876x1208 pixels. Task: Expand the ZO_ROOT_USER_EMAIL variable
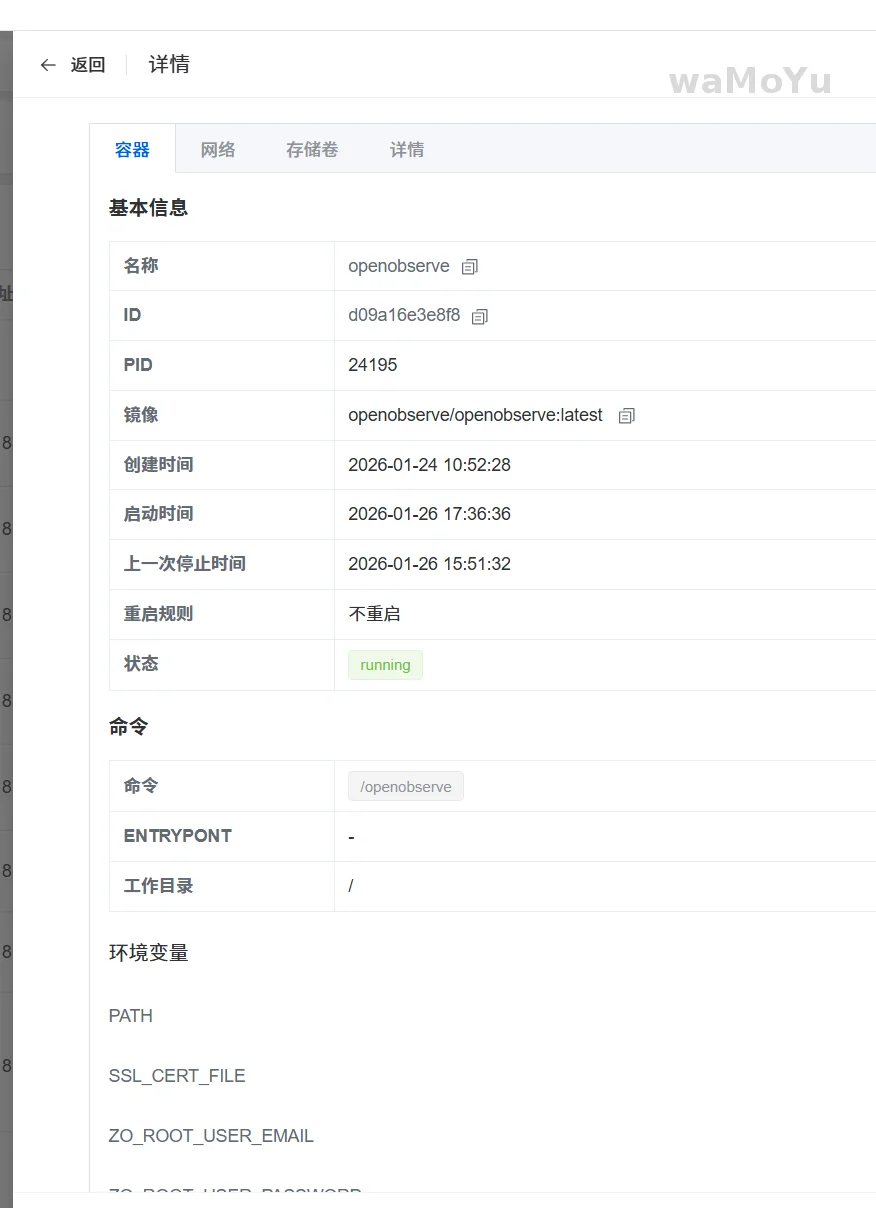(x=211, y=1136)
